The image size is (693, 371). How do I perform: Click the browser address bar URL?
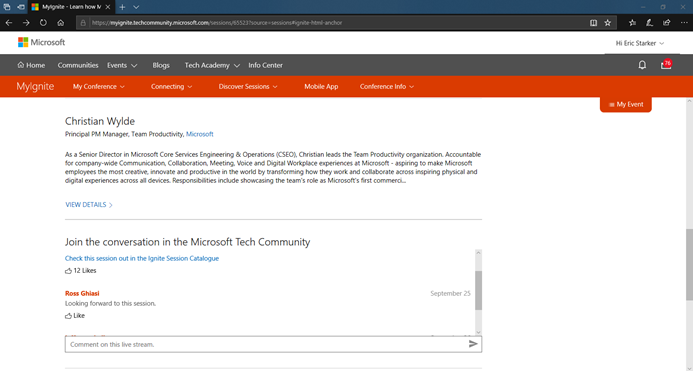click(x=217, y=23)
